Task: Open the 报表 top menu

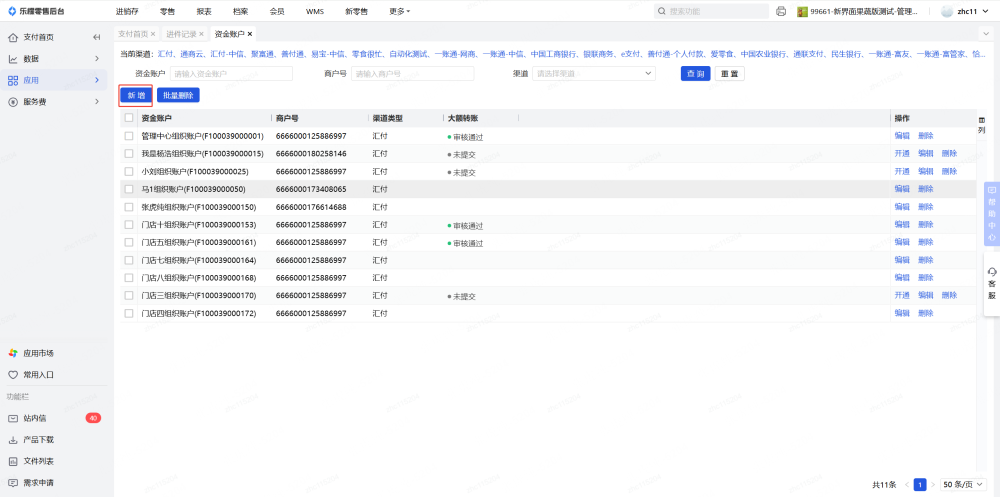Action: click(x=203, y=11)
